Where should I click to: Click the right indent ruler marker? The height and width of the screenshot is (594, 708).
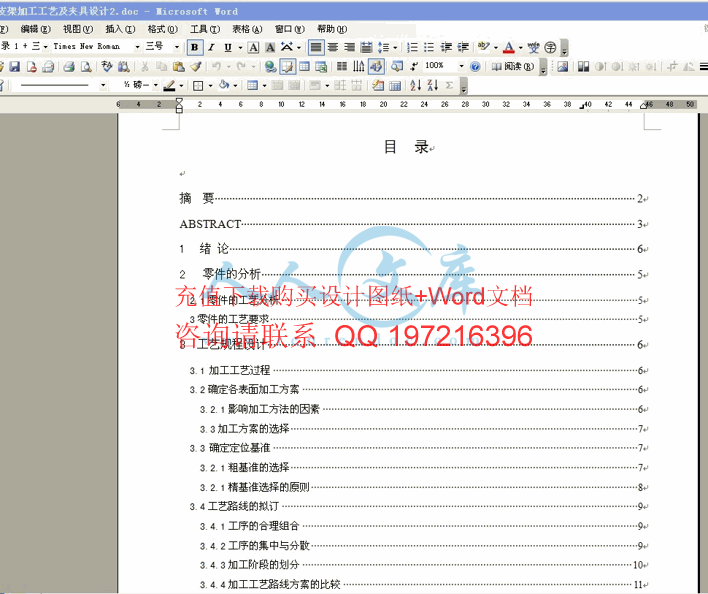point(644,106)
